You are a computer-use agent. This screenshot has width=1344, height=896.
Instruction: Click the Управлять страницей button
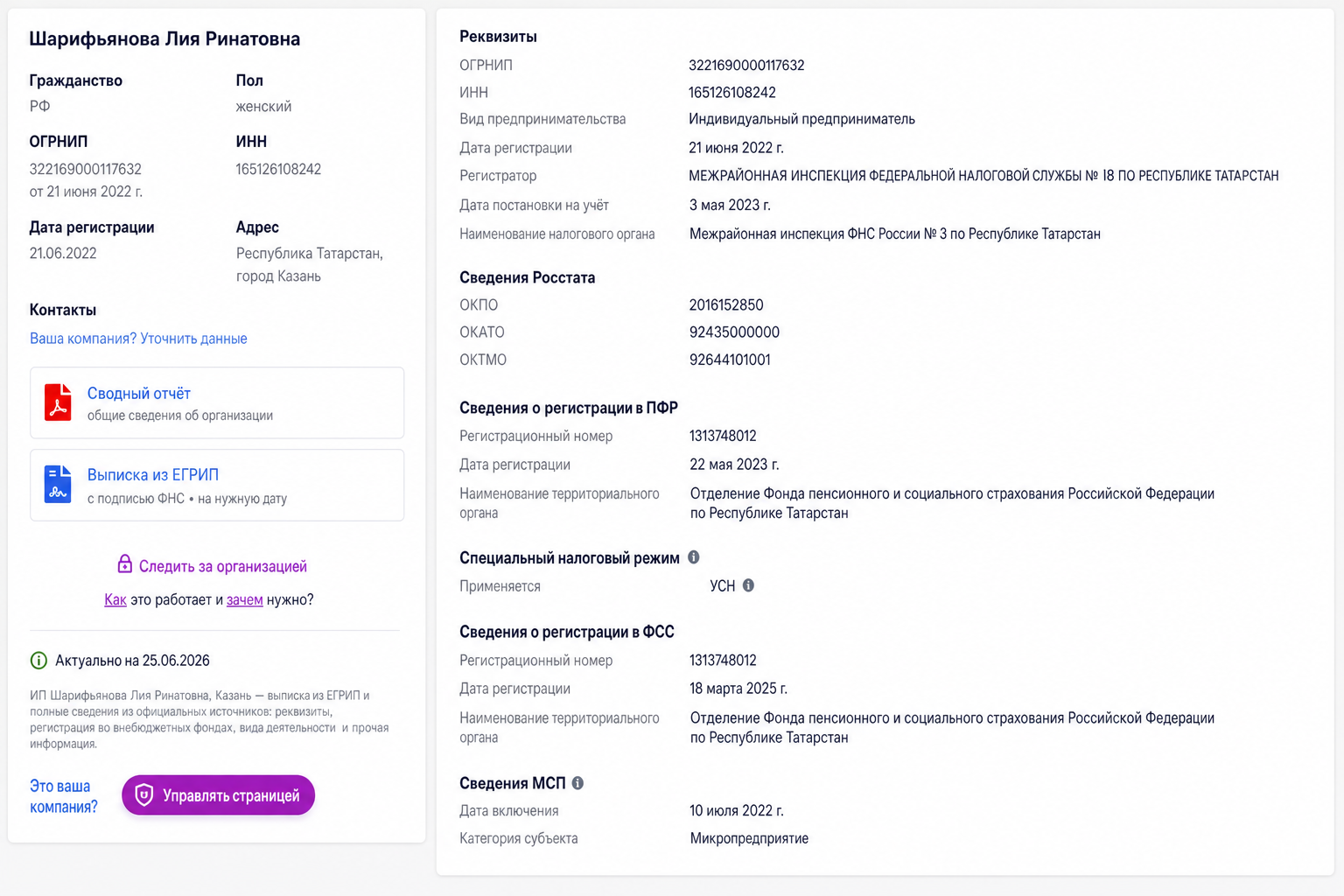pos(218,794)
